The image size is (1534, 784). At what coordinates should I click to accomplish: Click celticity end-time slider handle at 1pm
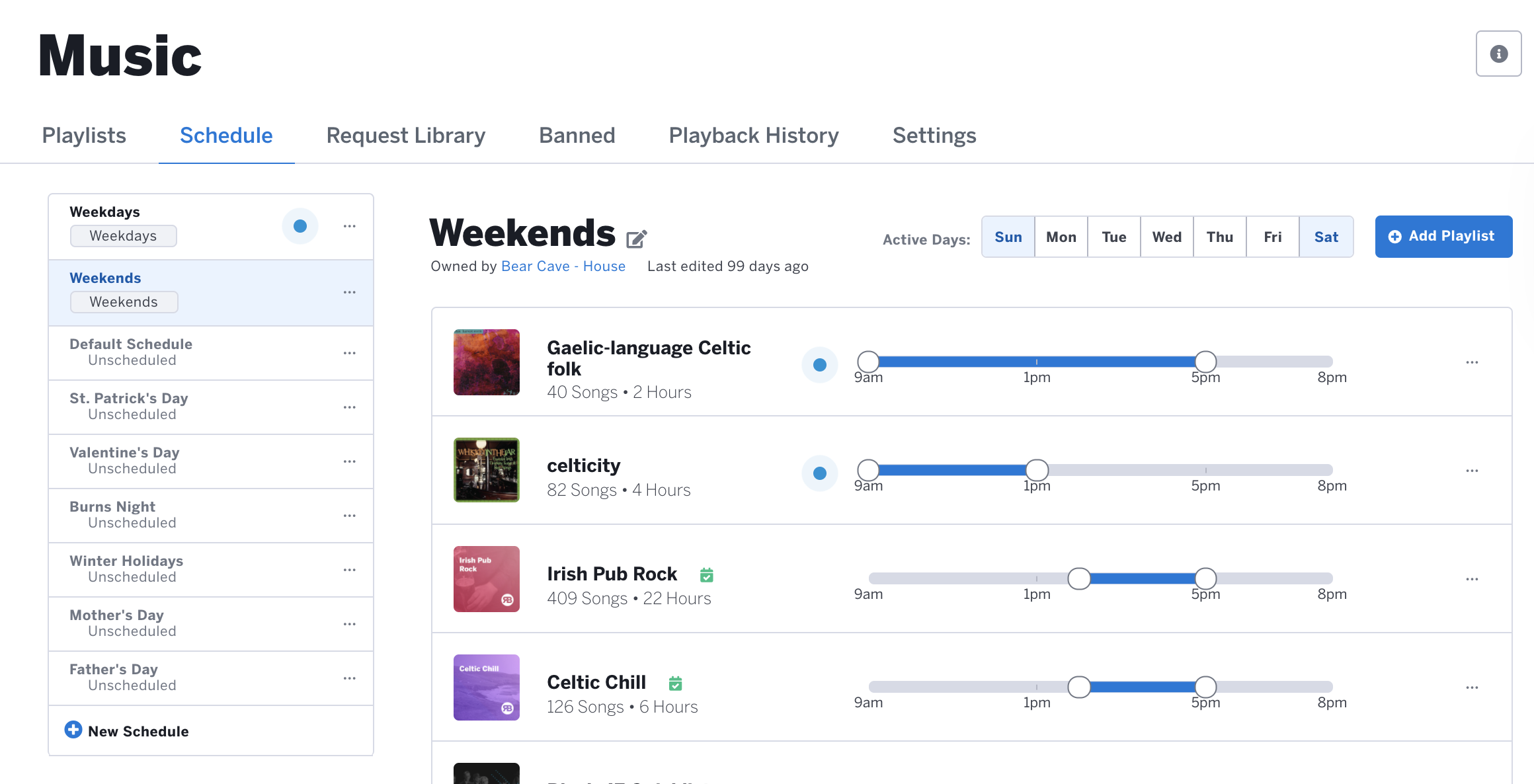[1037, 470]
